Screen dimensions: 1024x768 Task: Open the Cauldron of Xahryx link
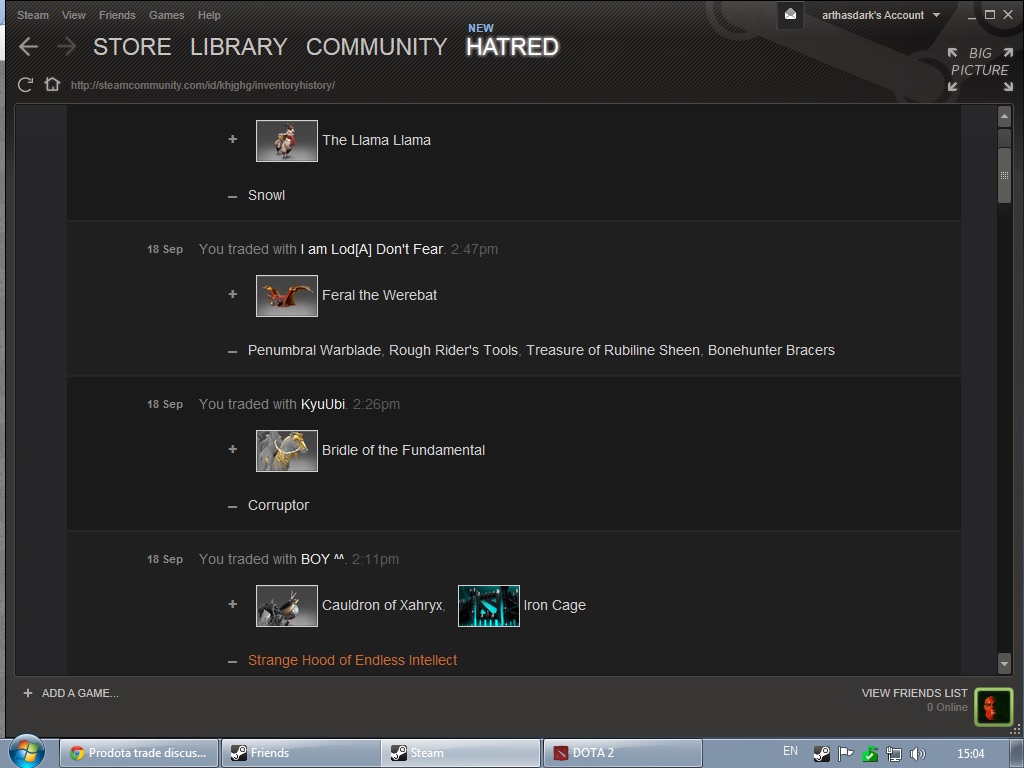pos(382,605)
